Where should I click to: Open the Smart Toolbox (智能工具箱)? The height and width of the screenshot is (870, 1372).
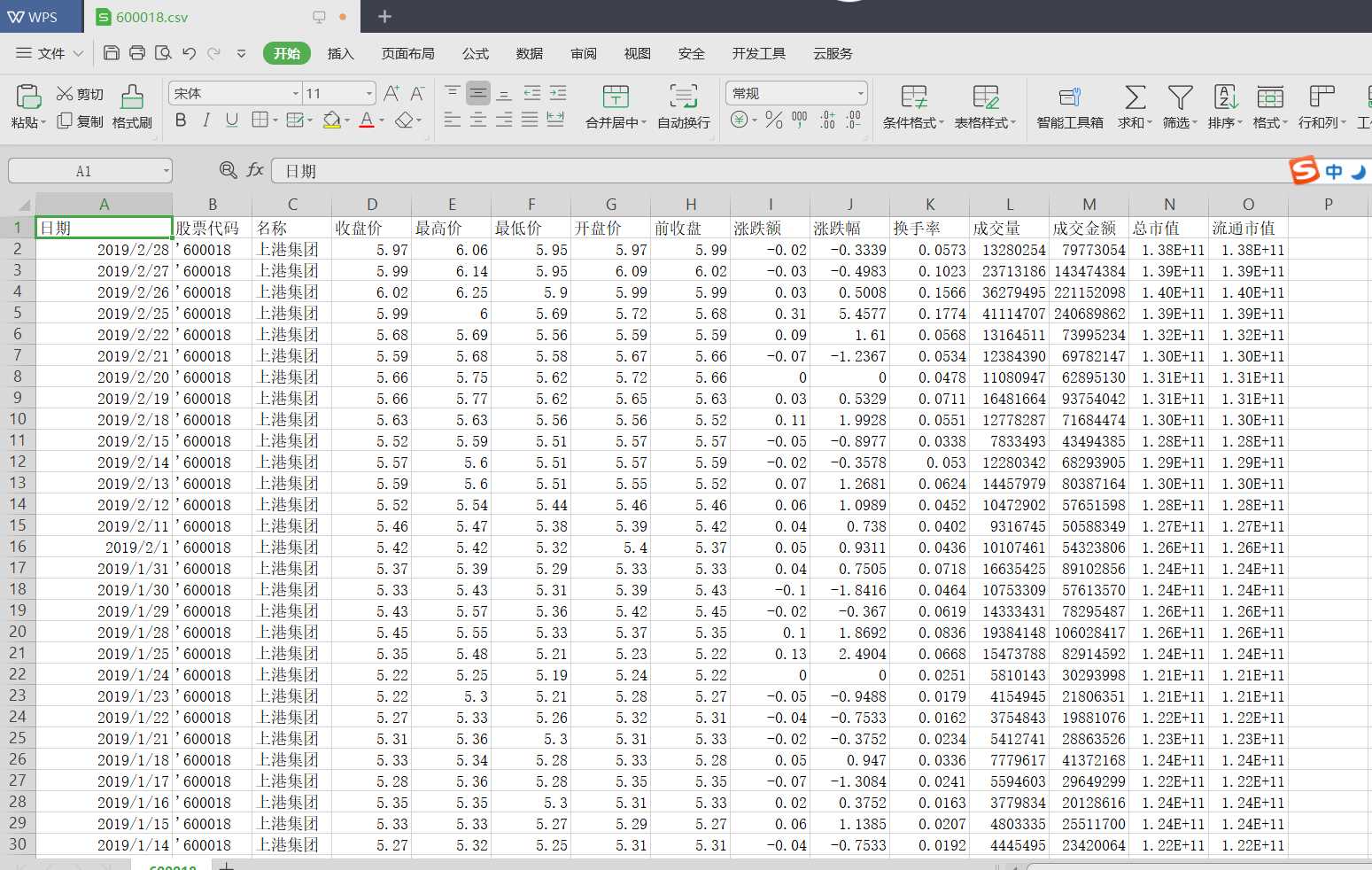click(x=1070, y=106)
